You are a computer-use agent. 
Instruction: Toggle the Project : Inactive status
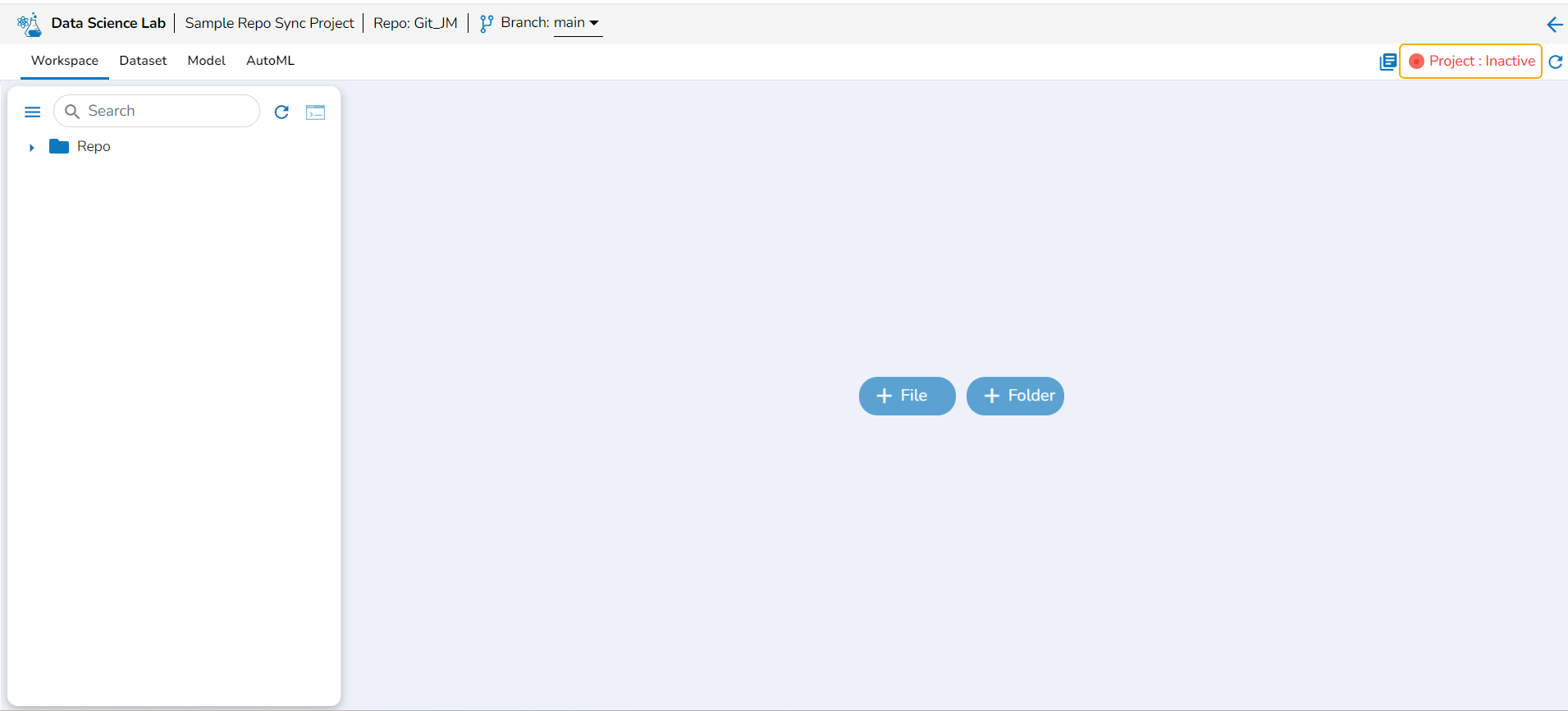[1470, 62]
